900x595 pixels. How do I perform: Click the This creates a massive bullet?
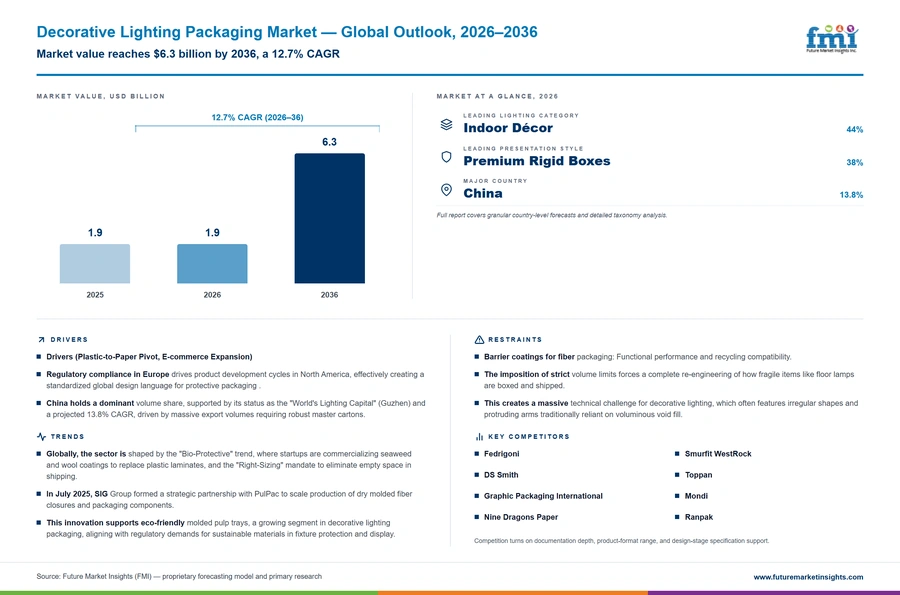point(671,409)
